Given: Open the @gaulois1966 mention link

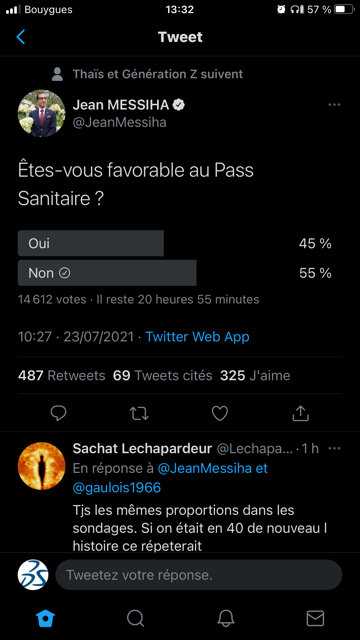Looking at the screenshot, I should click(x=117, y=487).
